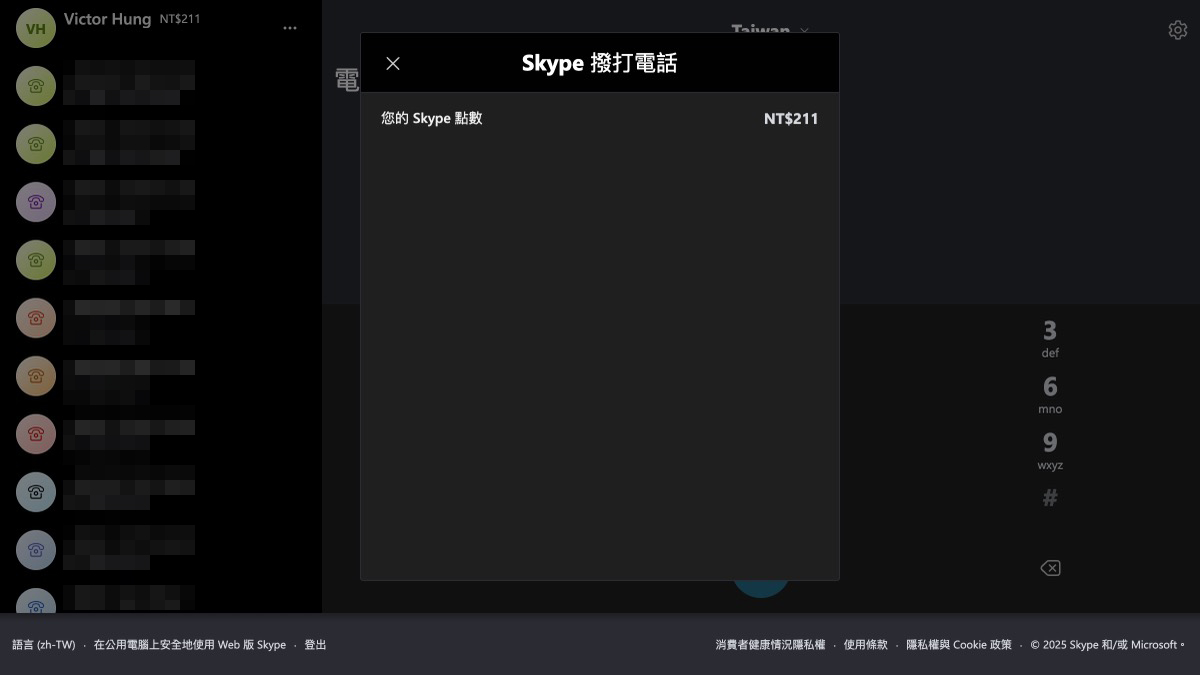Click NT$211 balance beside Victor Hung
Image resolution: width=1200 pixels, height=675 pixels.
[x=180, y=19]
